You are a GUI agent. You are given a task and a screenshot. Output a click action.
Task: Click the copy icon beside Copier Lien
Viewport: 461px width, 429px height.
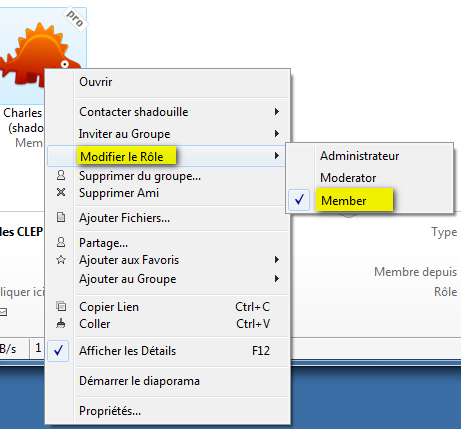tap(61, 306)
